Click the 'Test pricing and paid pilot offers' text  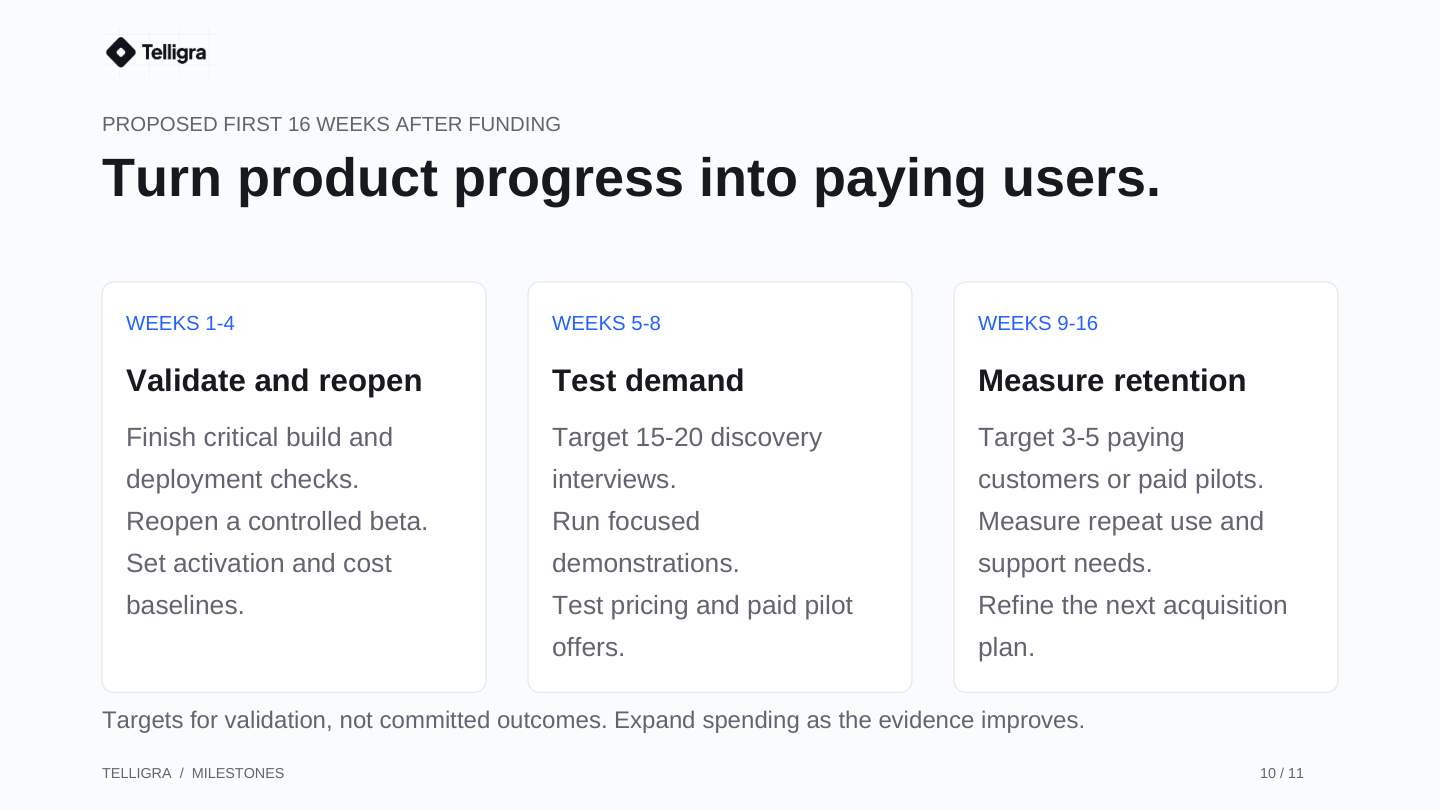(x=702, y=626)
